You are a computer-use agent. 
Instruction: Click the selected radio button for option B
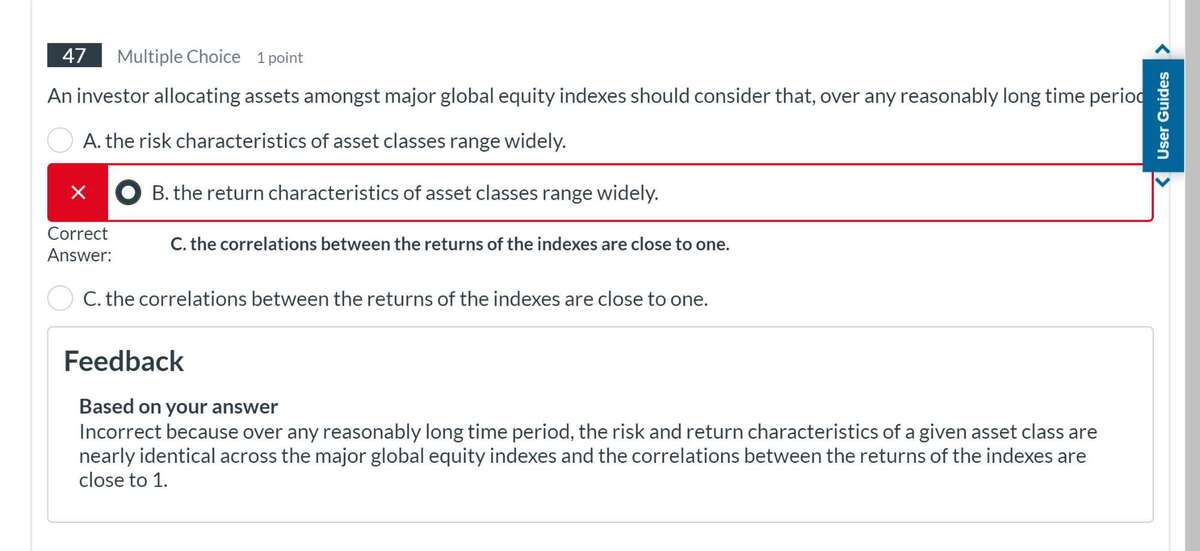click(x=128, y=193)
